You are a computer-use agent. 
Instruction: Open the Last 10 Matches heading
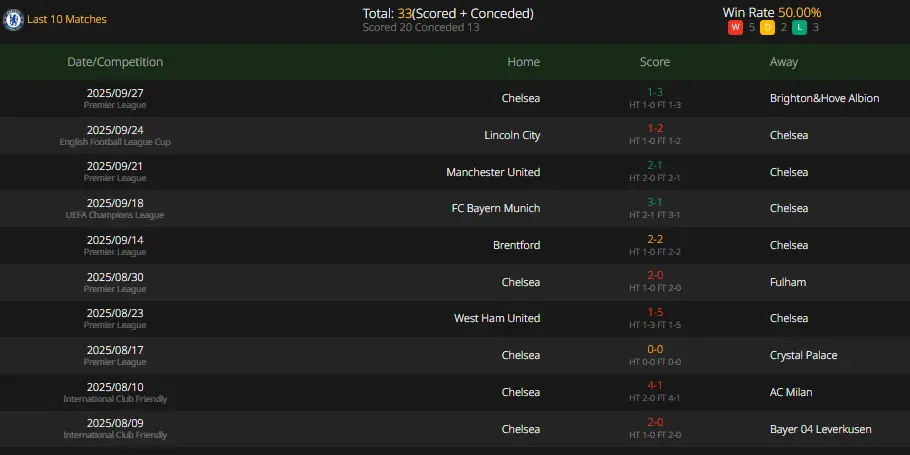67,19
